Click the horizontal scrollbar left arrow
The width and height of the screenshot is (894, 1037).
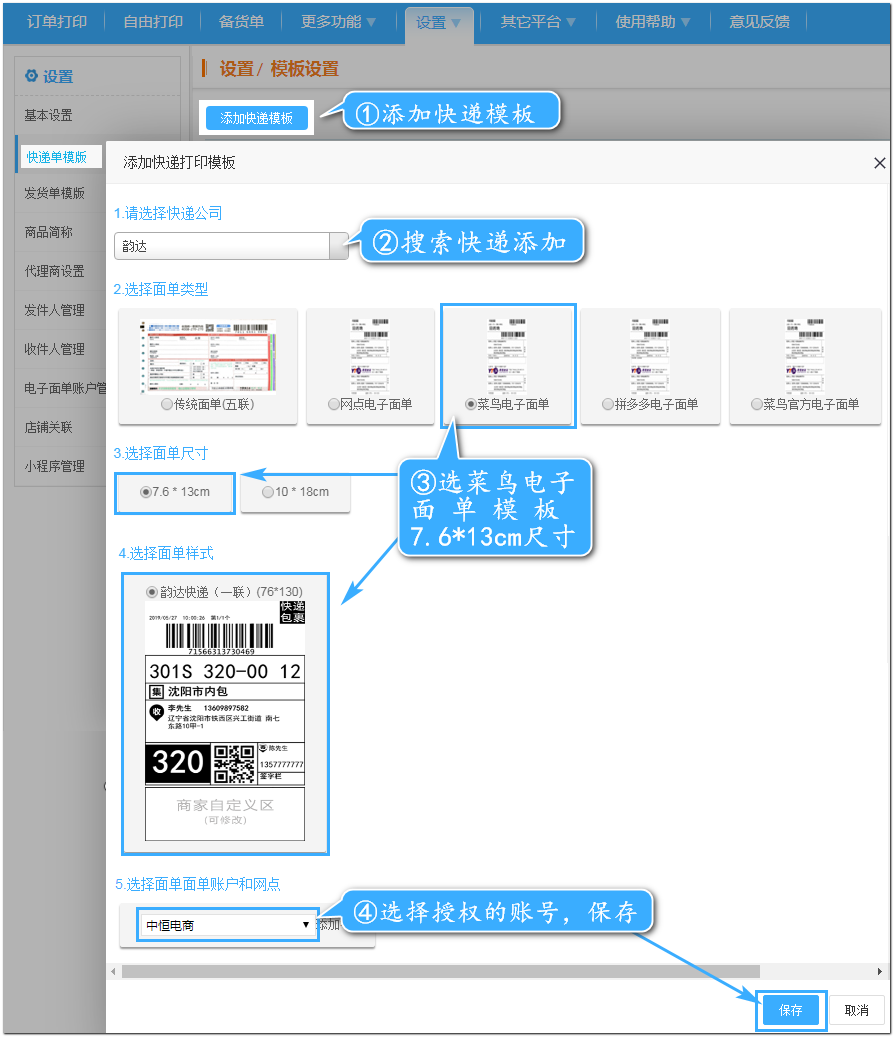(x=113, y=971)
